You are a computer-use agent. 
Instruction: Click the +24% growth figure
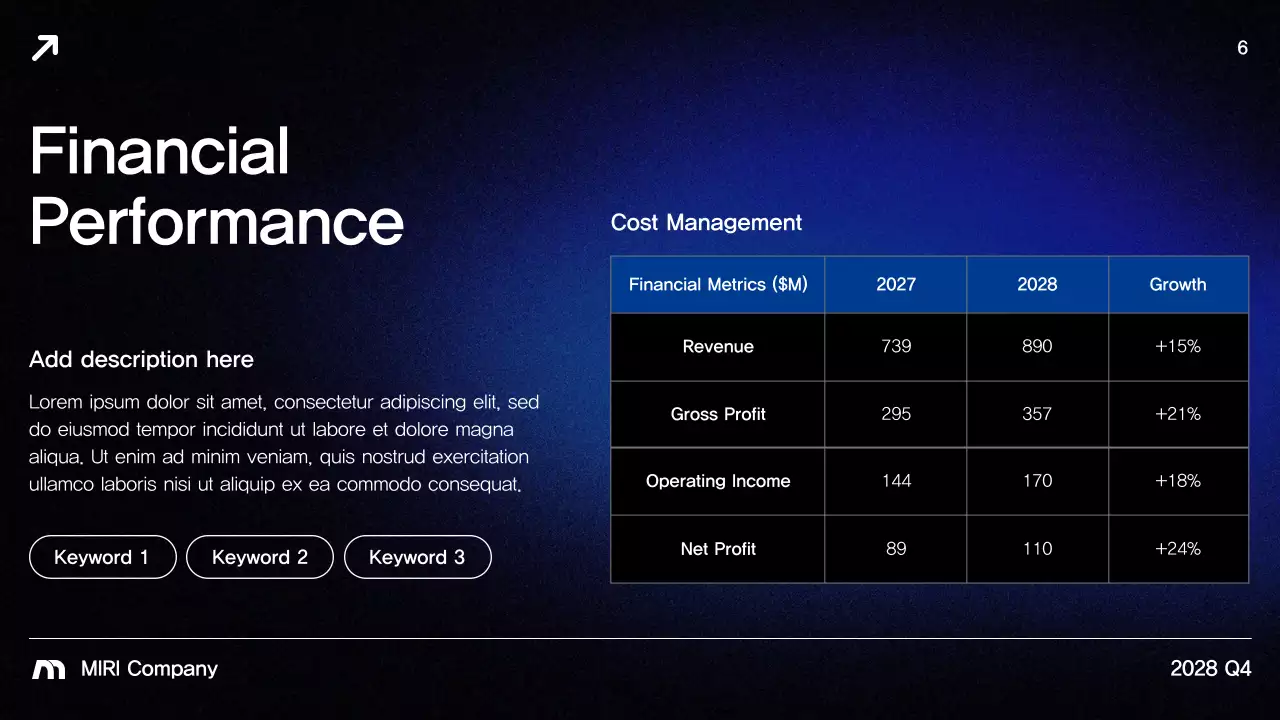[x=1178, y=548]
